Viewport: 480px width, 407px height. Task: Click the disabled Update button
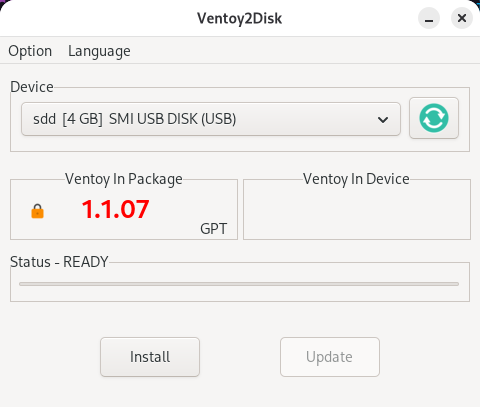[330, 357]
